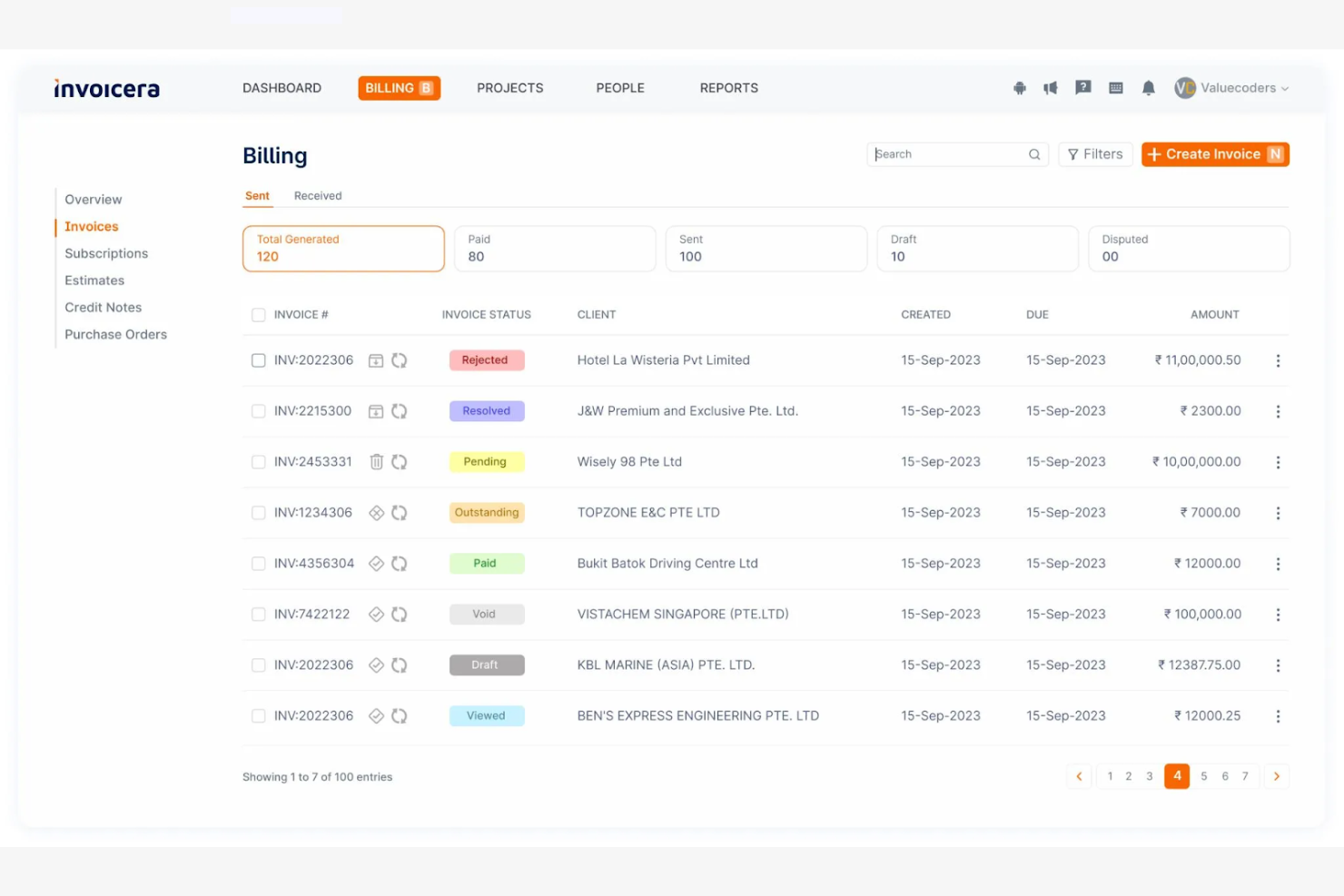Screen dimensions: 1344x896
Task: Select the header checkbox to select all invoices
Action: coord(259,313)
